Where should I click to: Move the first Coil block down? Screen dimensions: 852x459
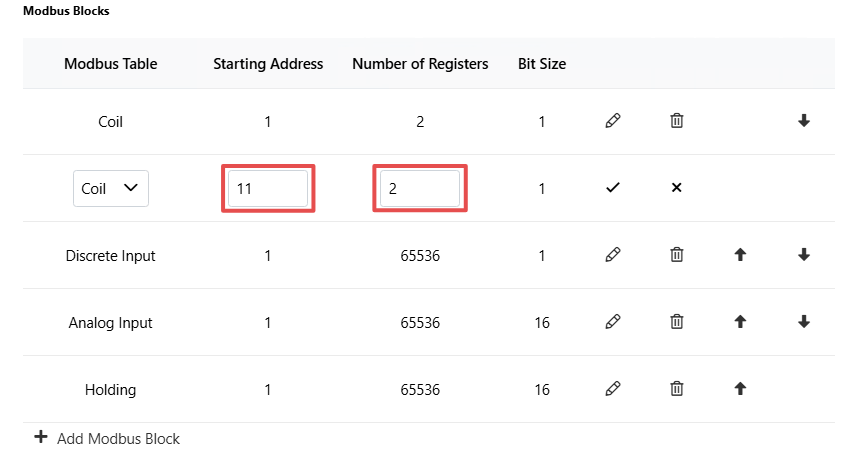(x=804, y=121)
